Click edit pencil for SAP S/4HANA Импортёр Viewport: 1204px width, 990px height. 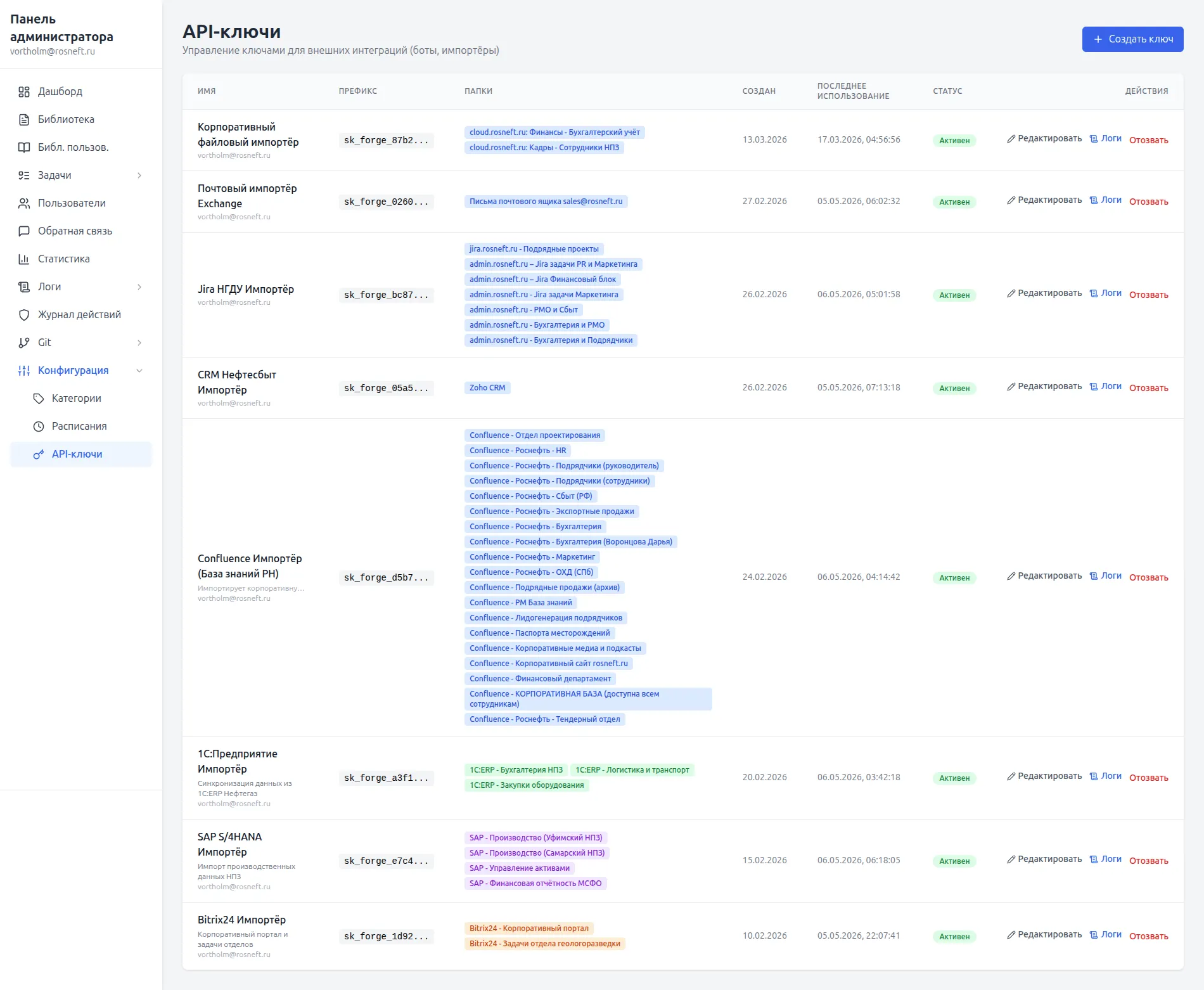pyautogui.click(x=1011, y=859)
